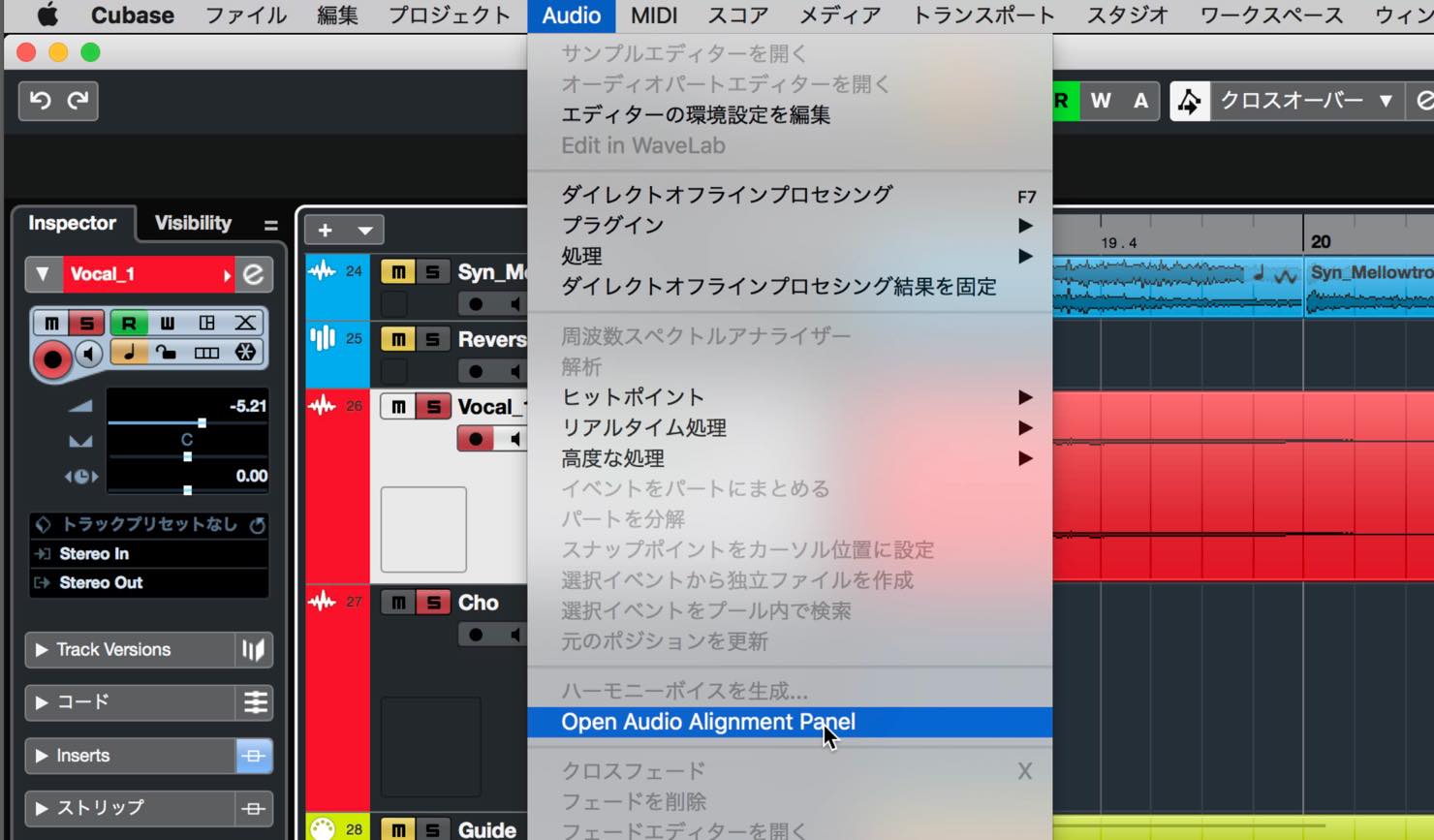Click inspector lock track icon
This screenshot has width=1434, height=840.
167,353
